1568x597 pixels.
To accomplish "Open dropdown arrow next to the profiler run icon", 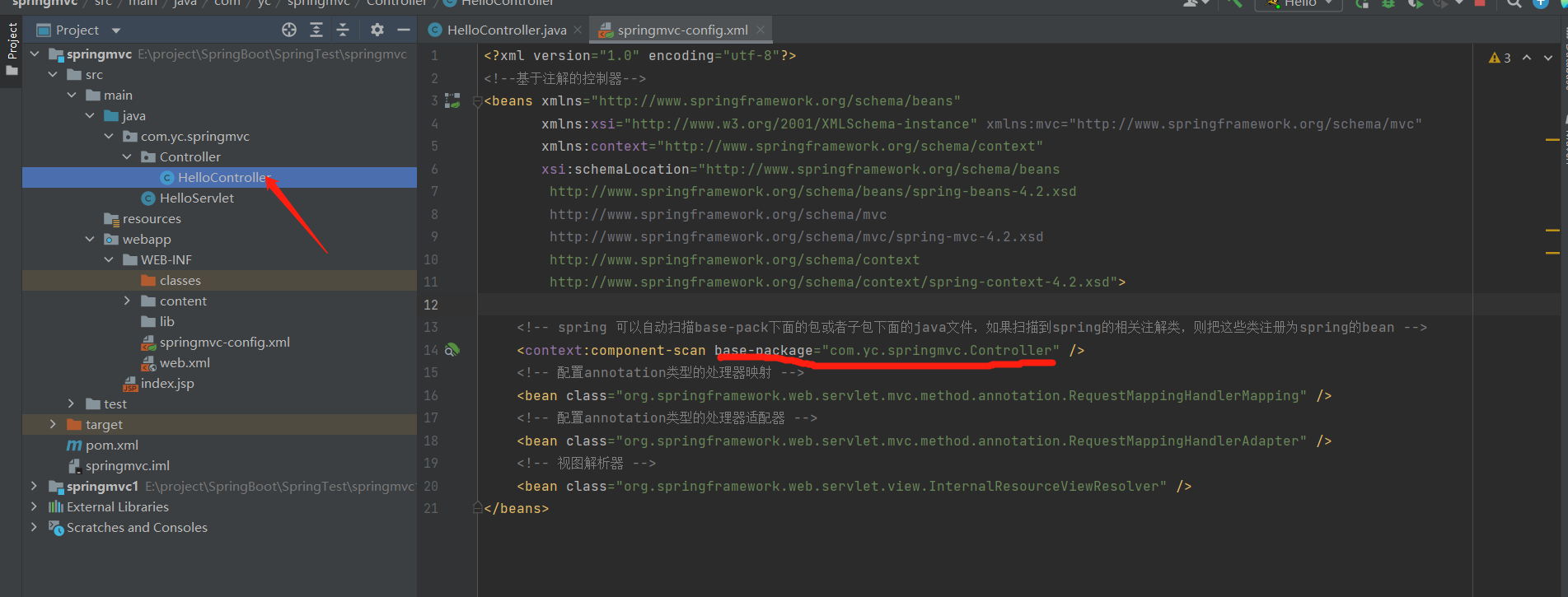I will (1459, 3).
